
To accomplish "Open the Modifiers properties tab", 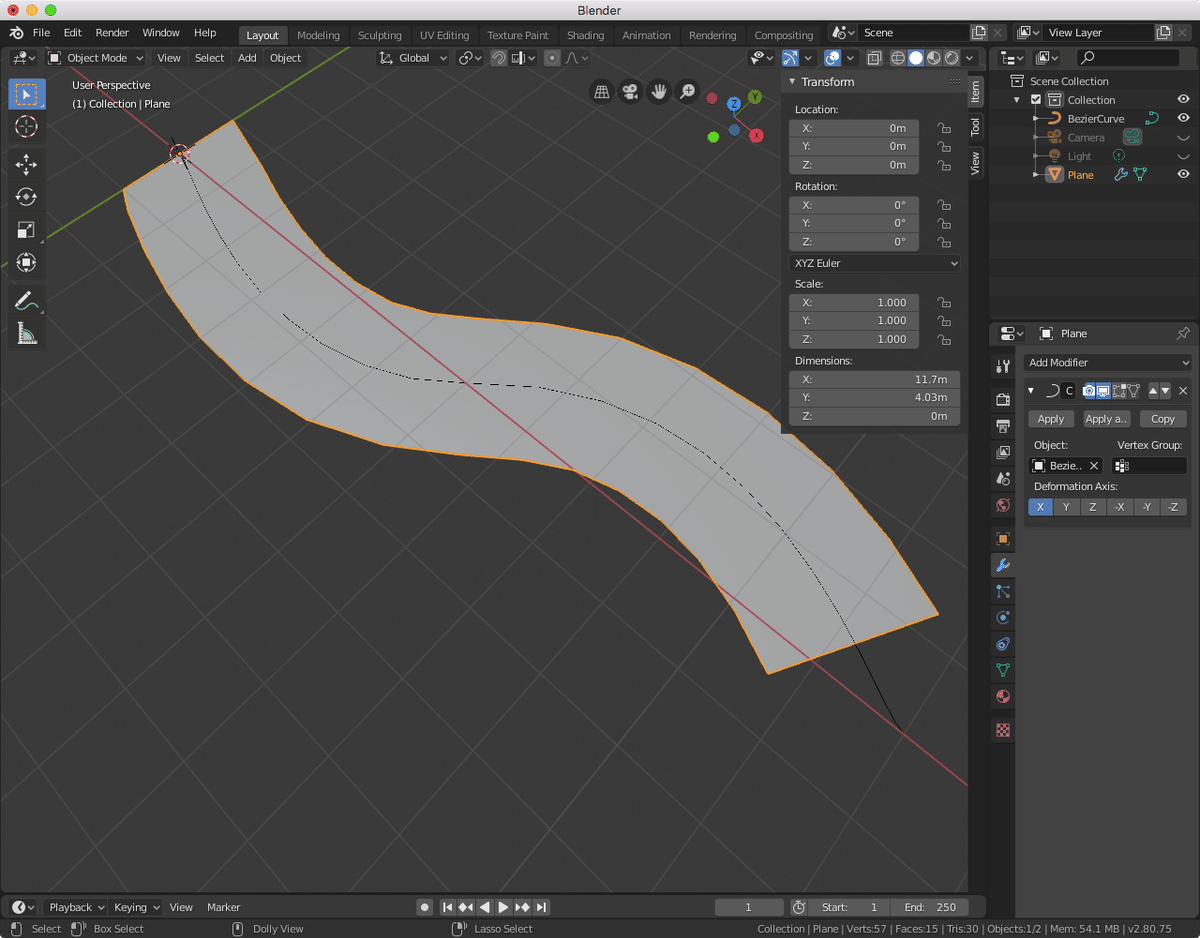I will 1003,565.
